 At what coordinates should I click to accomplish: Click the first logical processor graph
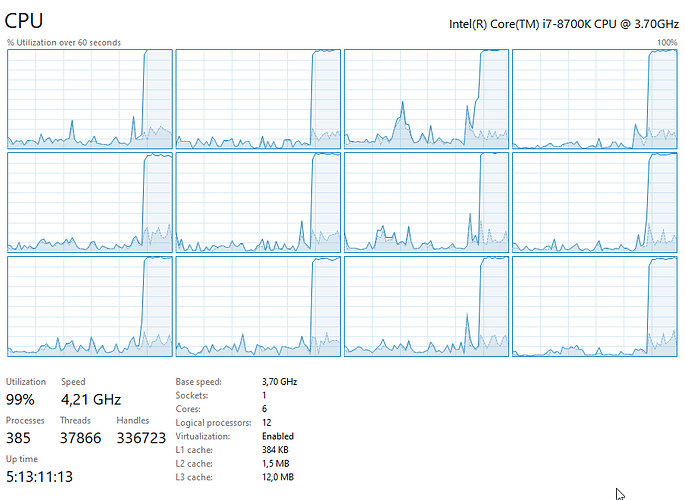click(90, 99)
